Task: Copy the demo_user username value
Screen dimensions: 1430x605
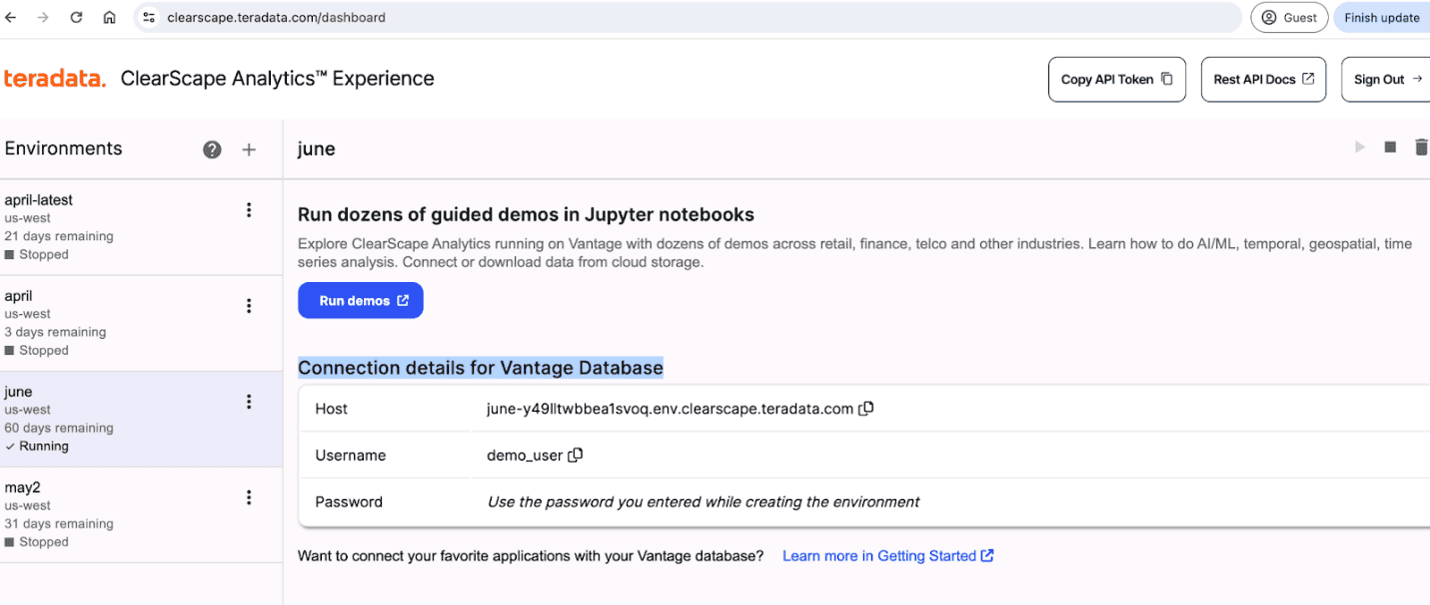Action: (575, 454)
